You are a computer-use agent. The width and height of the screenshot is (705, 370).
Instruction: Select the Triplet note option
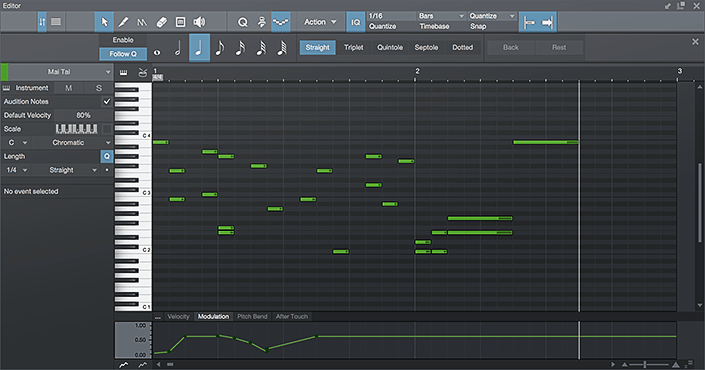coord(353,48)
